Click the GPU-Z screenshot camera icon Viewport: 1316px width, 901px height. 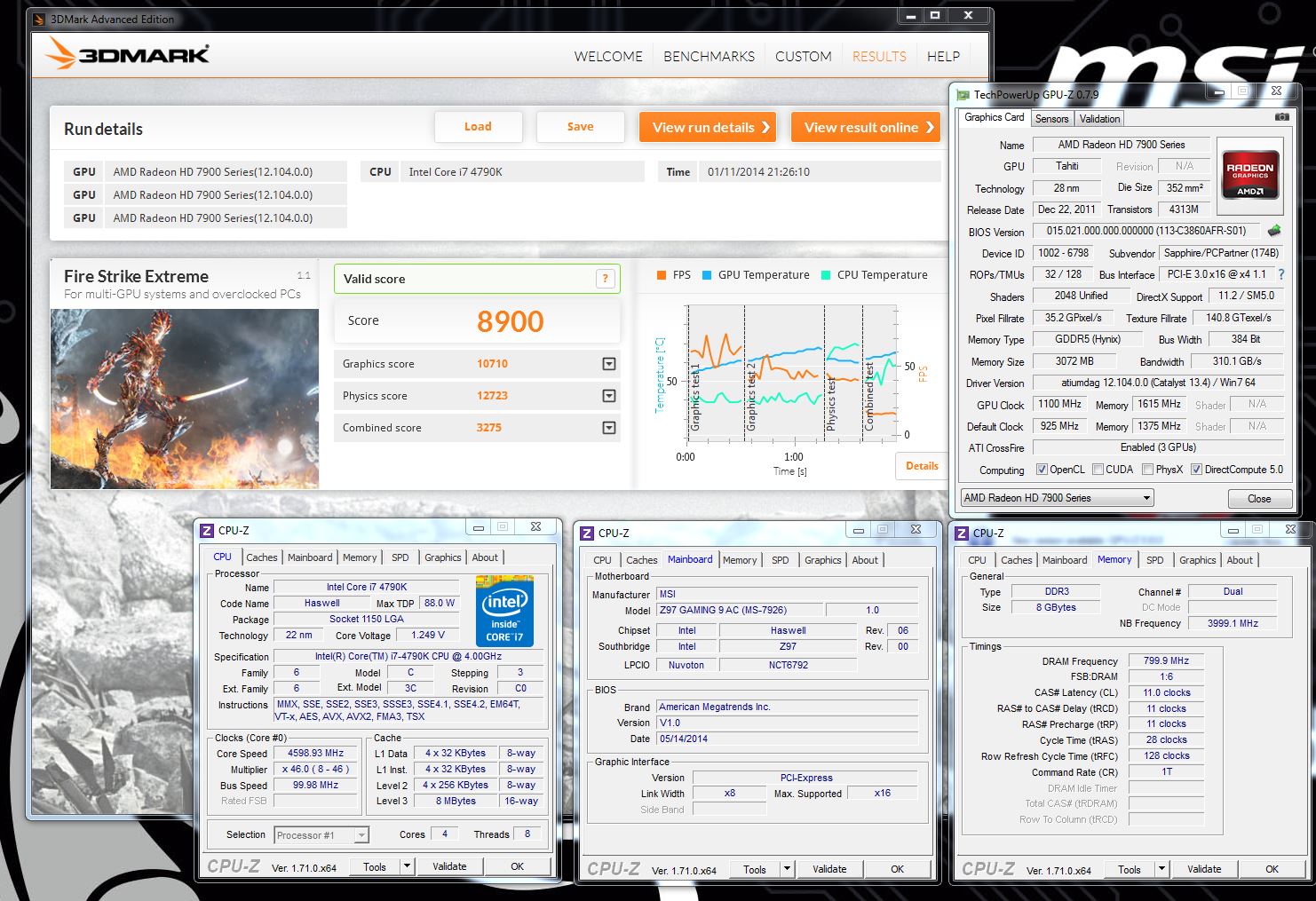(1281, 117)
